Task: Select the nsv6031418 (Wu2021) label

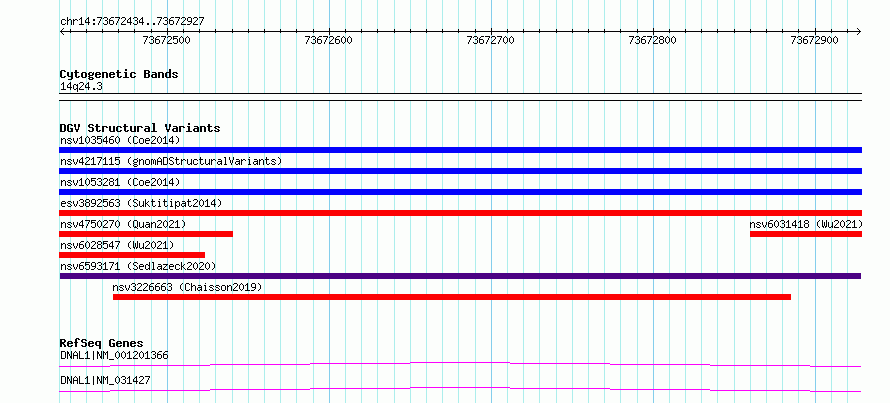Action: pyautogui.click(x=806, y=224)
